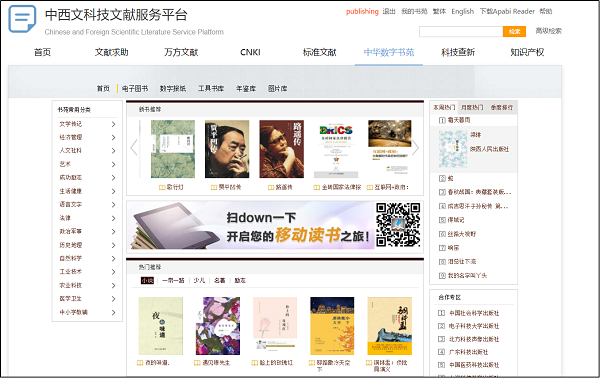Viewport: 600px width, 378px height.
Task: Click the book icon beside 路遥传 title
Action: click(271, 187)
